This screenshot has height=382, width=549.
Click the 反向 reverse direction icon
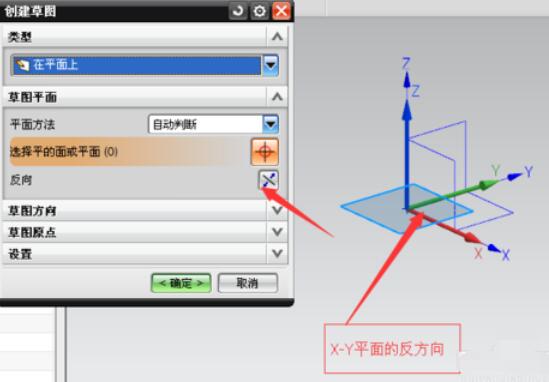[269, 180]
